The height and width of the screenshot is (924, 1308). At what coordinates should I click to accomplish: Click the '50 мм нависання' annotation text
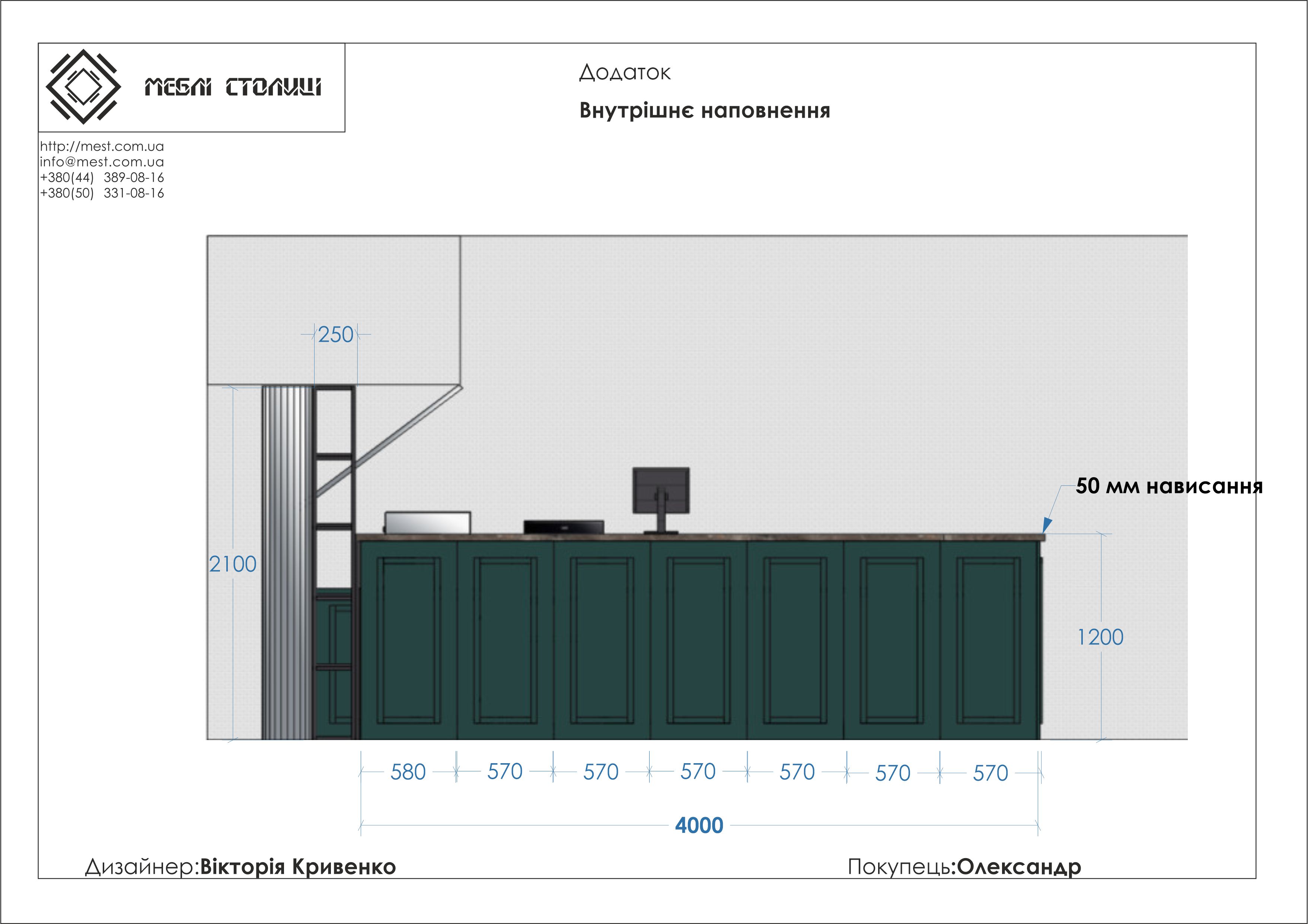[x=1169, y=486]
